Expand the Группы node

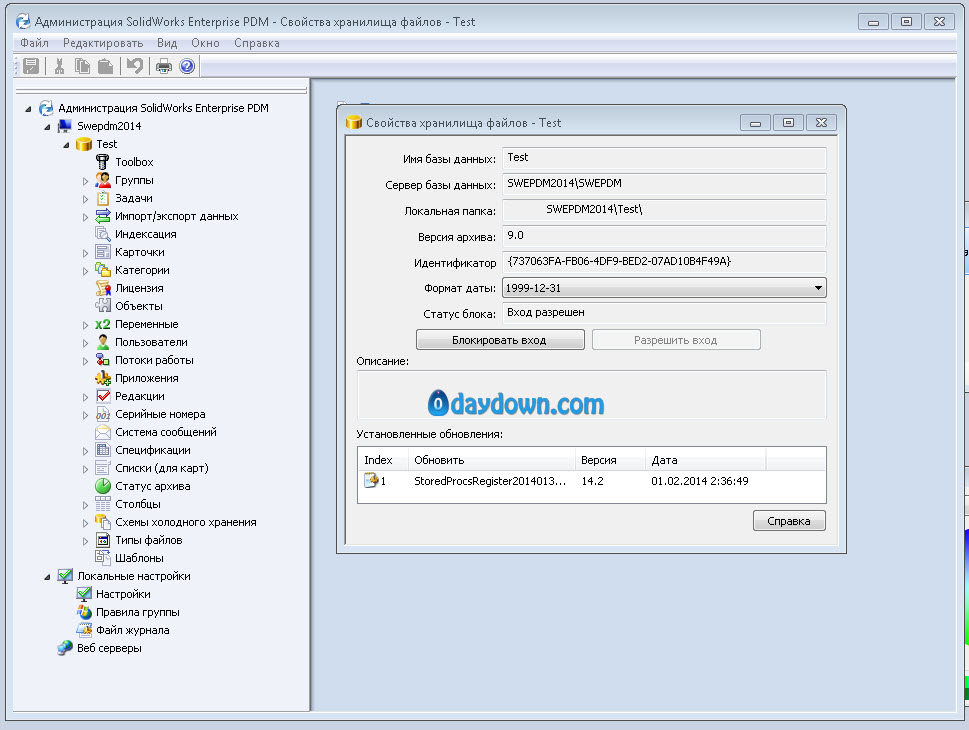[x=85, y=181]
